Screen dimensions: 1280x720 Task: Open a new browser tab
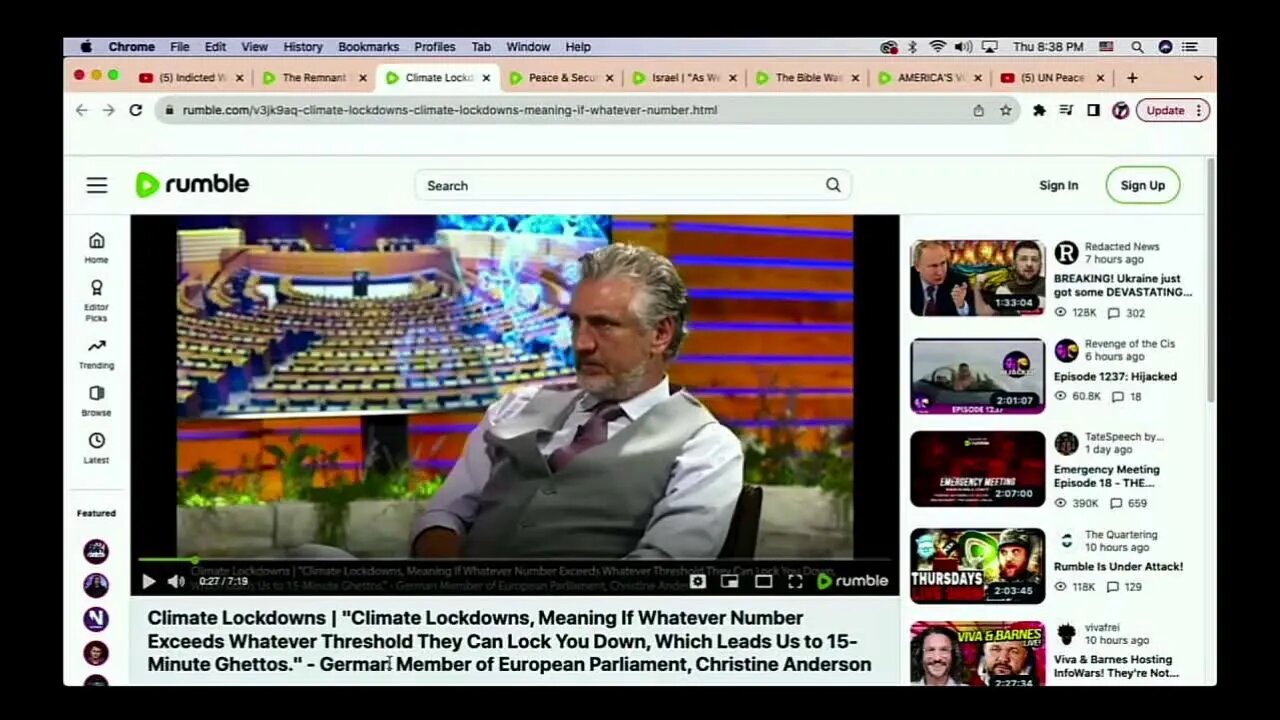[1132, 77]
